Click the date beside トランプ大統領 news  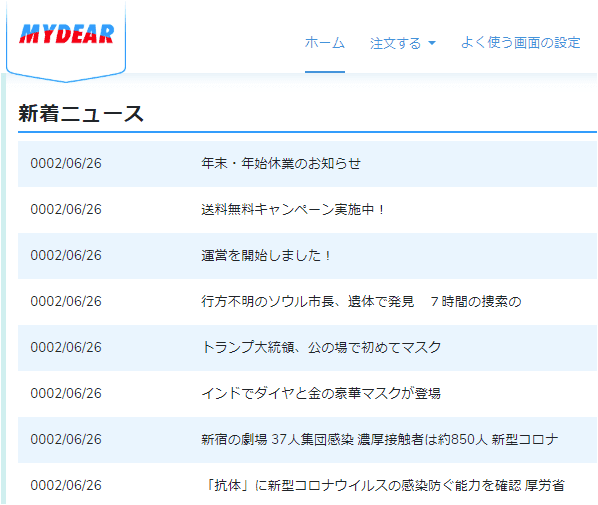click(66, 347)
